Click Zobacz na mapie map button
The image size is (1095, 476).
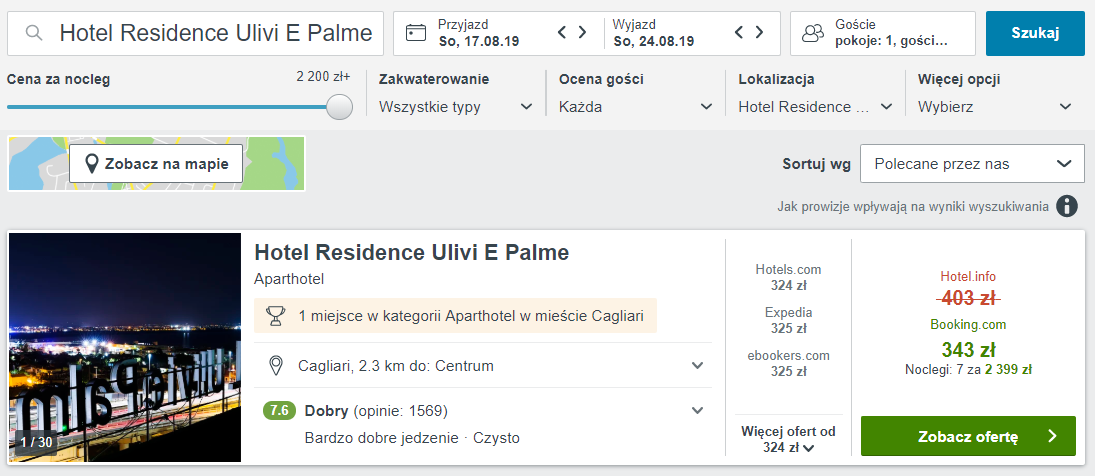pyautogui.click(x=156, y=164)
